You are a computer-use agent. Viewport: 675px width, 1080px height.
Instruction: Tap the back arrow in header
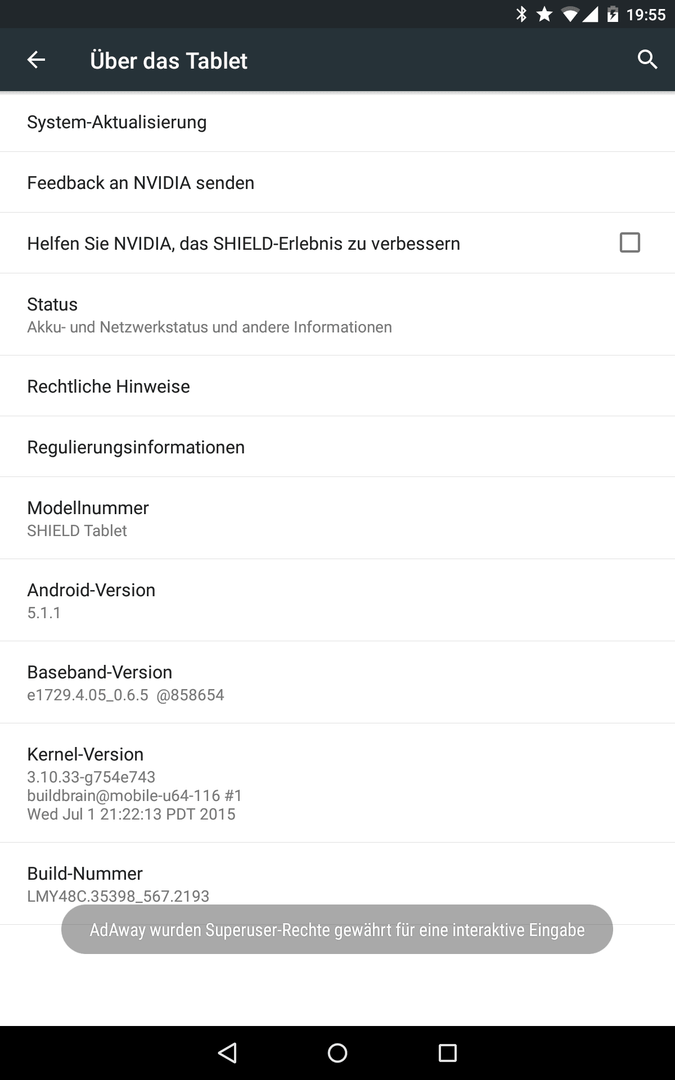(x=36, y=60)
